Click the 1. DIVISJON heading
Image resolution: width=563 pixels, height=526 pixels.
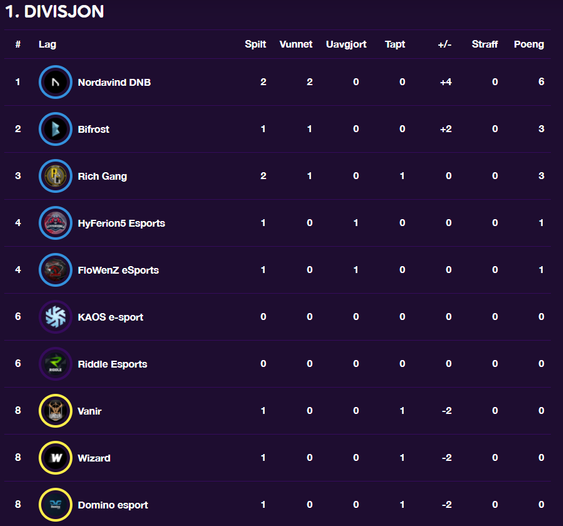click(x=55, y=11)
